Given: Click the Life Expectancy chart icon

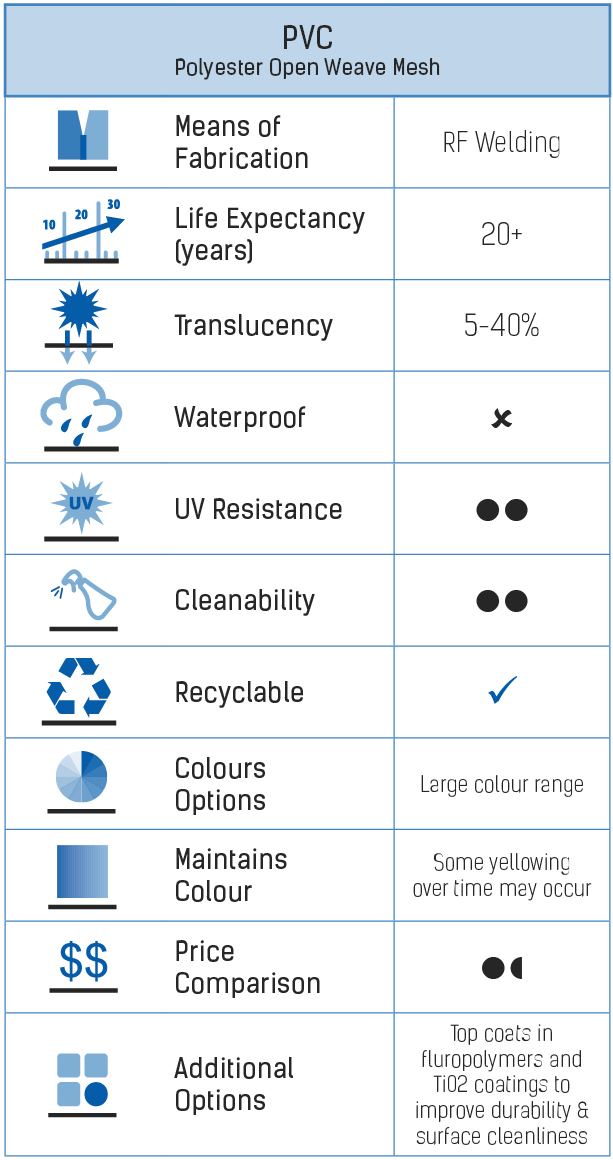Looking at the screenshot, I should click(x=83, y=230).
